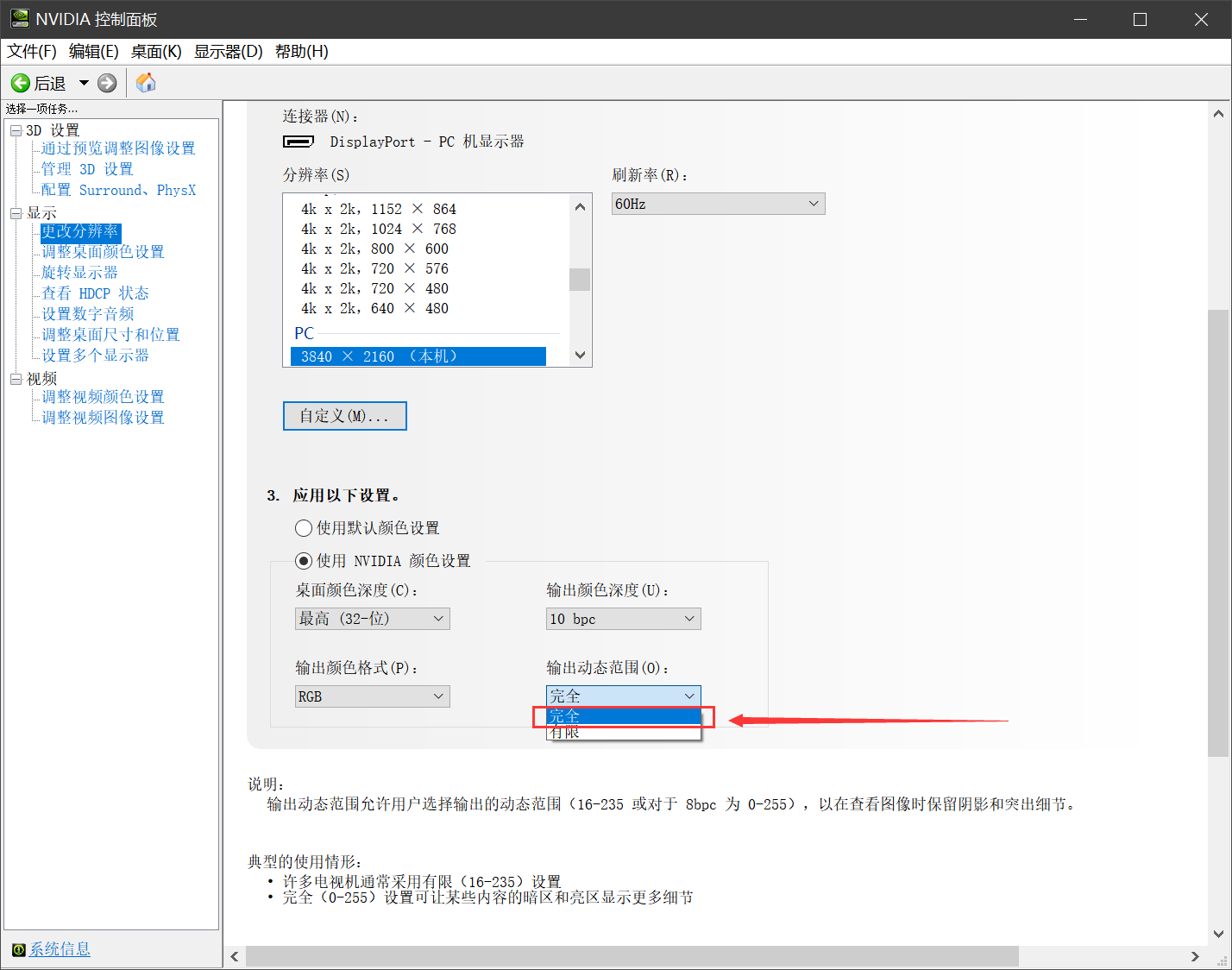Open 查看 HDCP 状态 page
1232x970 pixels.
95,293
